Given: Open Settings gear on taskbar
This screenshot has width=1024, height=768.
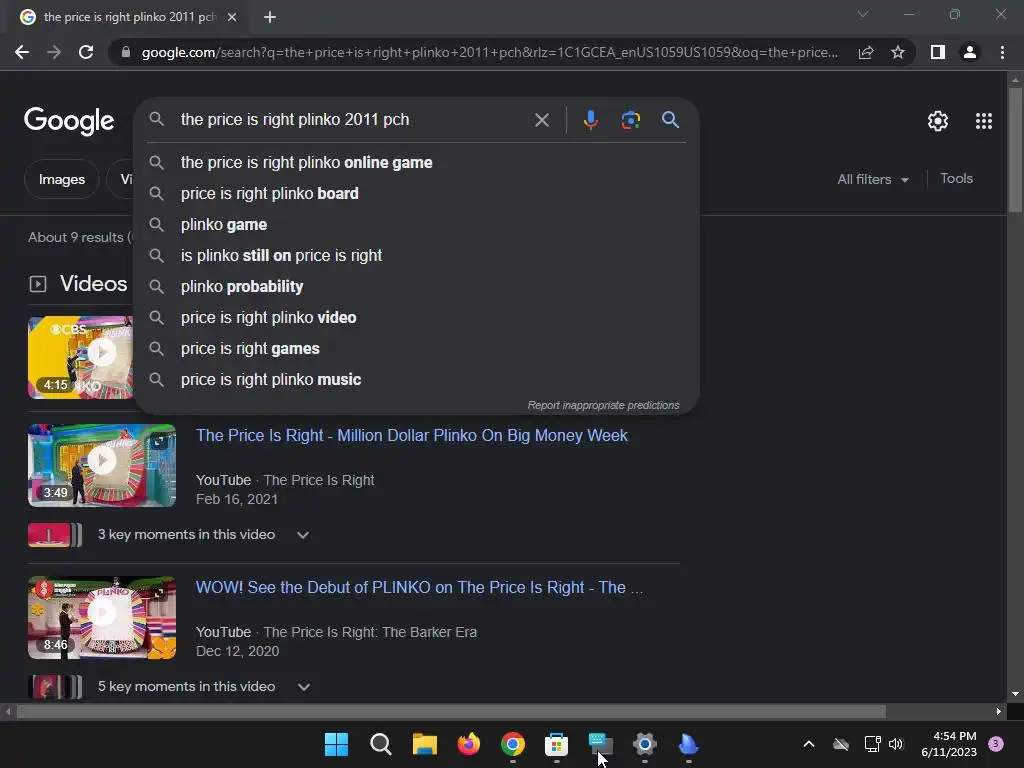Looking at the screenshot, I should pos(645,744).
